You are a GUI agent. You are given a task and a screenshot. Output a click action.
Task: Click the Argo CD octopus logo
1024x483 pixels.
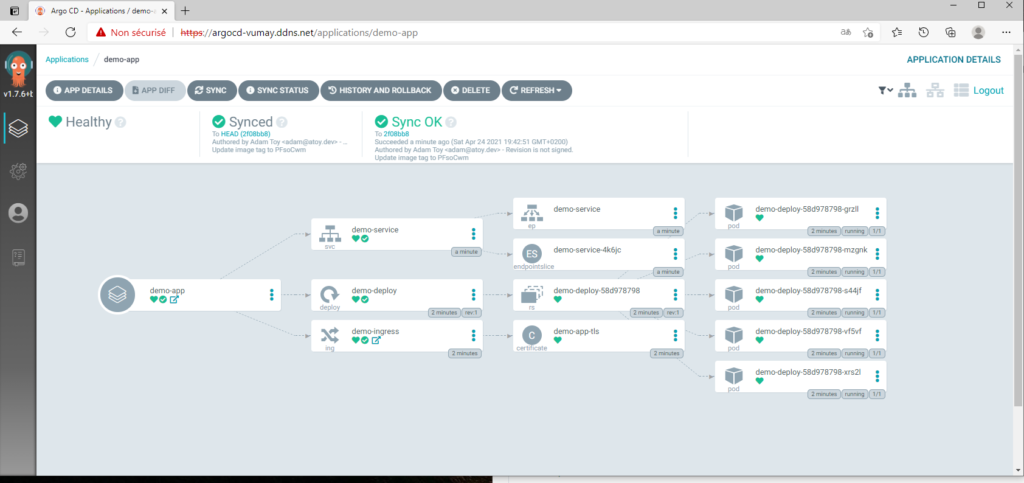point(17,68)
